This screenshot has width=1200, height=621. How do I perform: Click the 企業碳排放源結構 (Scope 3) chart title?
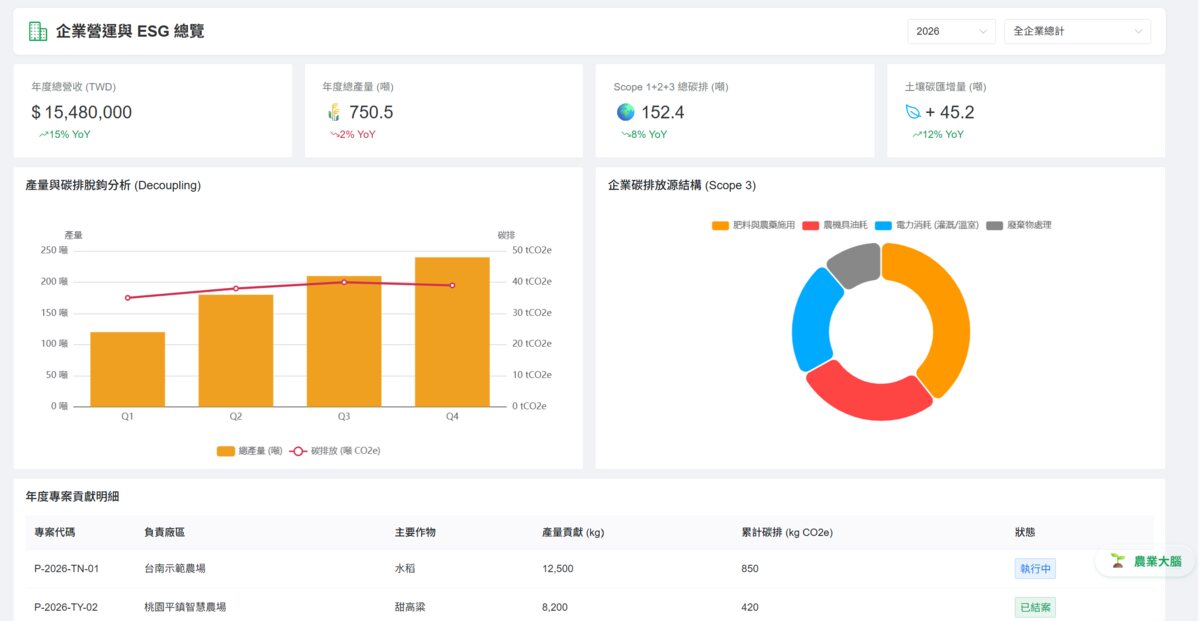pyautogui.click(x=682, y=185)
